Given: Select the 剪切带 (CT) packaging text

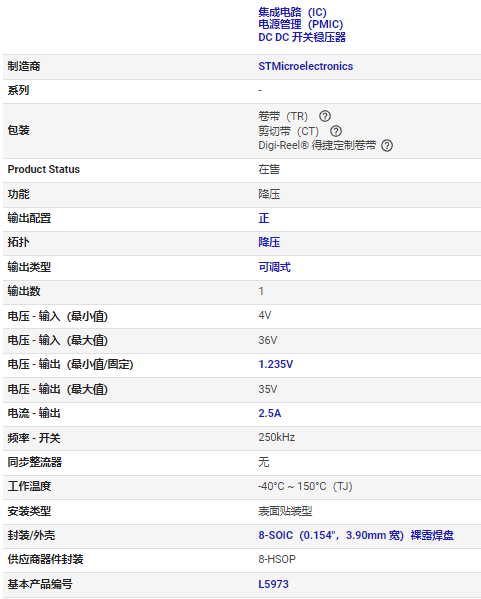Looking at the screenshot, I should [288, 131].
